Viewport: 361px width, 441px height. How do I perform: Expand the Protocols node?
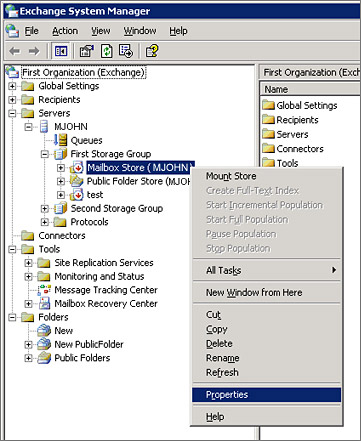pyautogui.click(x=45, y=222)
